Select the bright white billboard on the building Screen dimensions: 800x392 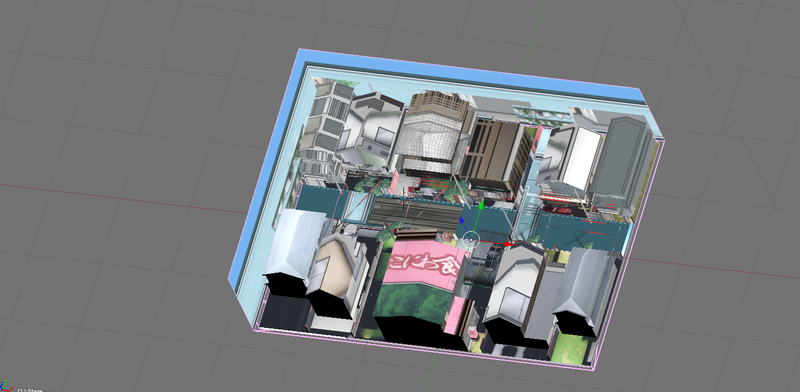tap(582, 158)
